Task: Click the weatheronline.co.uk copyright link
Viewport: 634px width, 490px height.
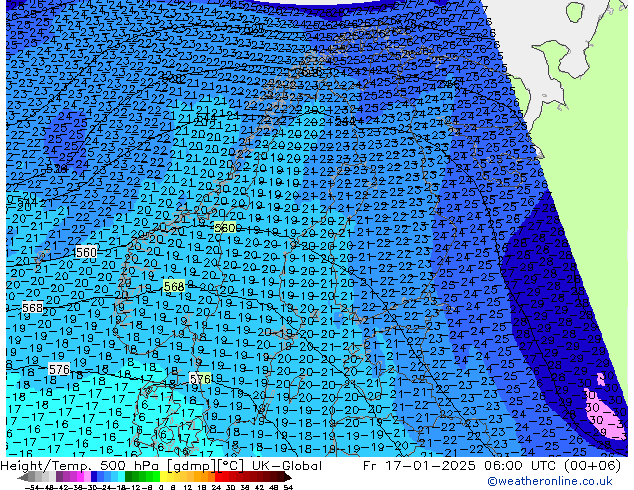Action: coord(550,481)
